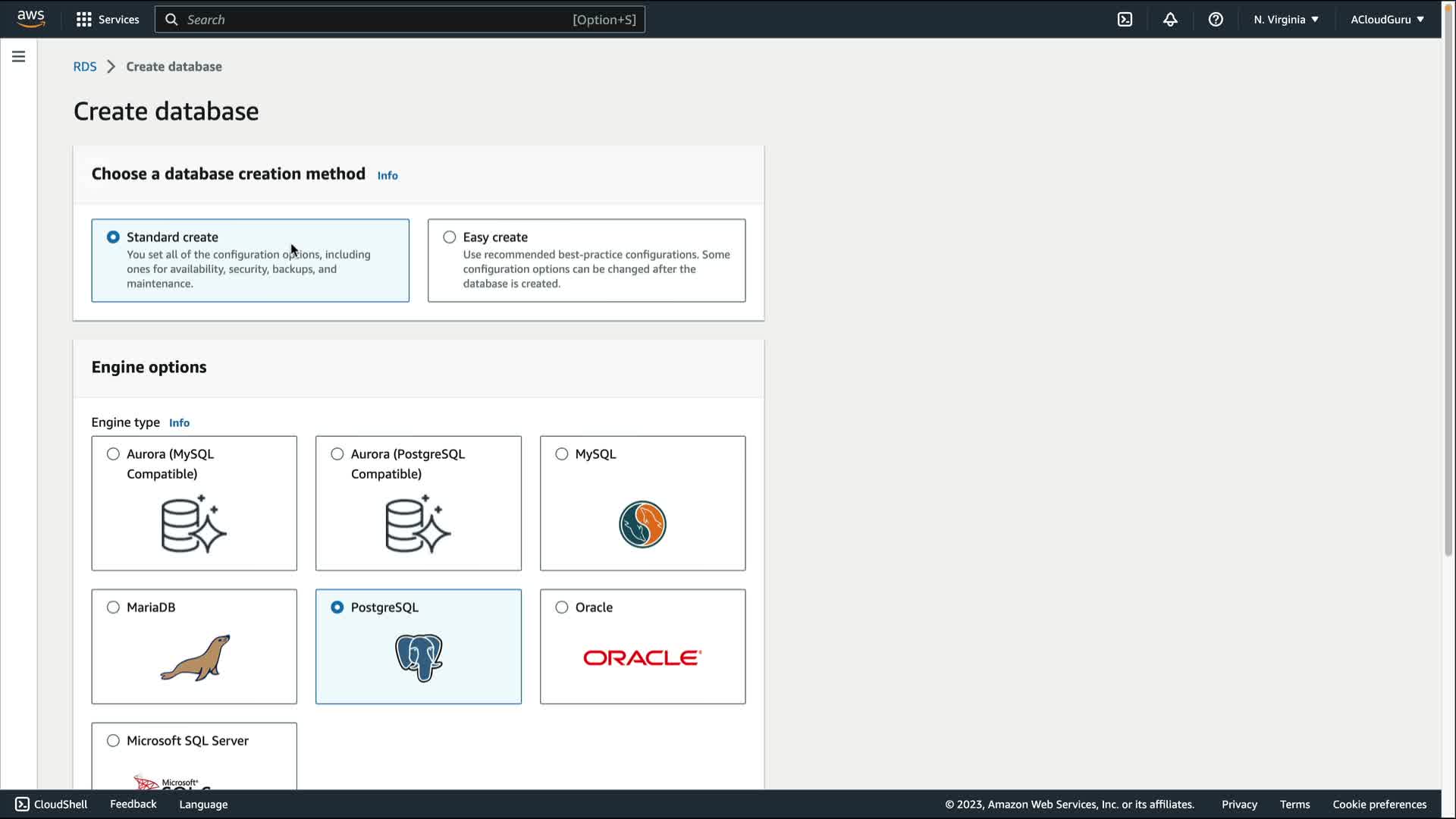Select the Oracle engine radio button
The width and height of the screenshot is (1456, 819).
pyautogui.click(x=562, y=607)
